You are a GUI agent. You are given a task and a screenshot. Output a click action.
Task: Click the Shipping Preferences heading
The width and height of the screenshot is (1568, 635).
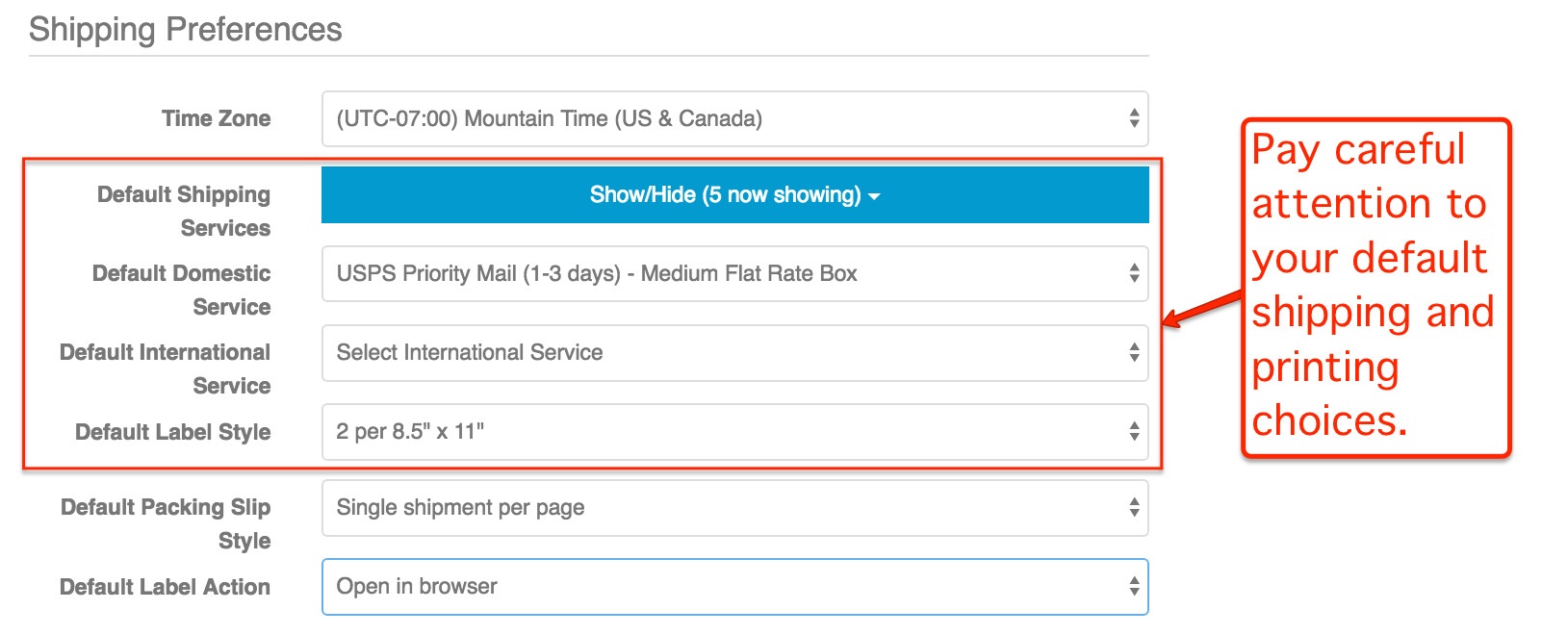pos(185,30)
